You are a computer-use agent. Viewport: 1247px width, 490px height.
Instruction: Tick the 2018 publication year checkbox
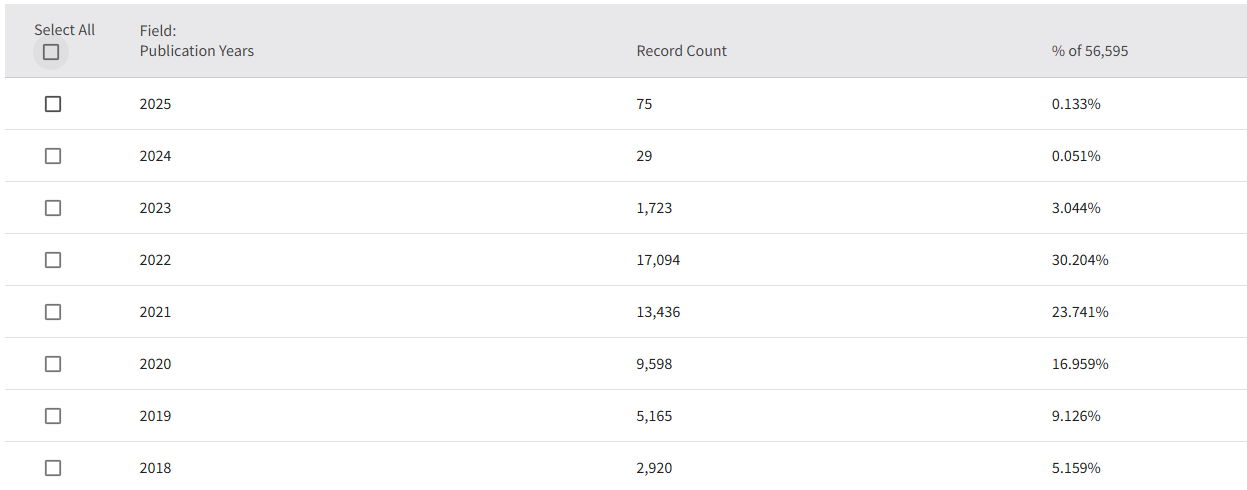click(53, 468)
